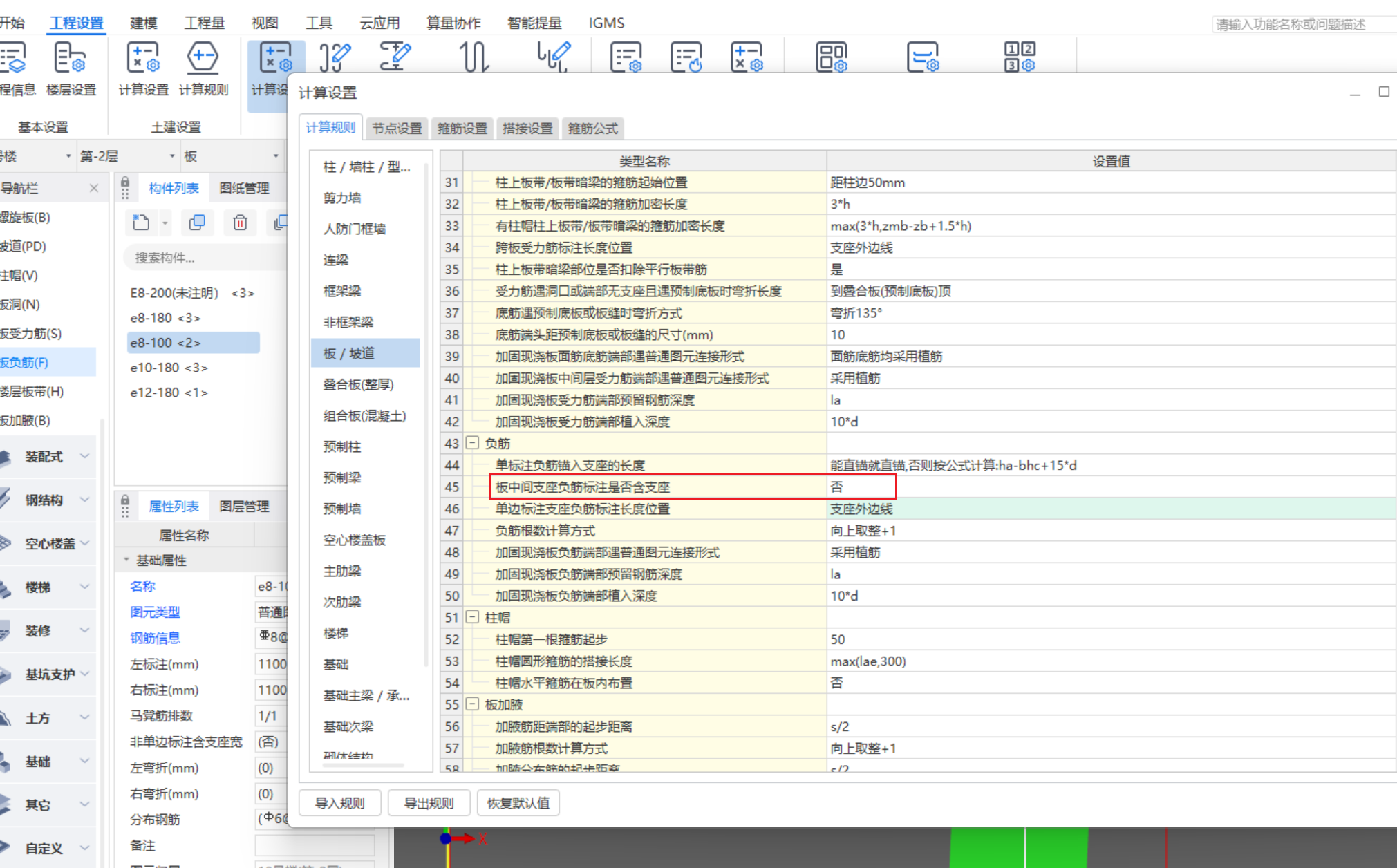Create a new component with the new-component icon
The width and height of the screenshot is (1397, 868).
142,223
